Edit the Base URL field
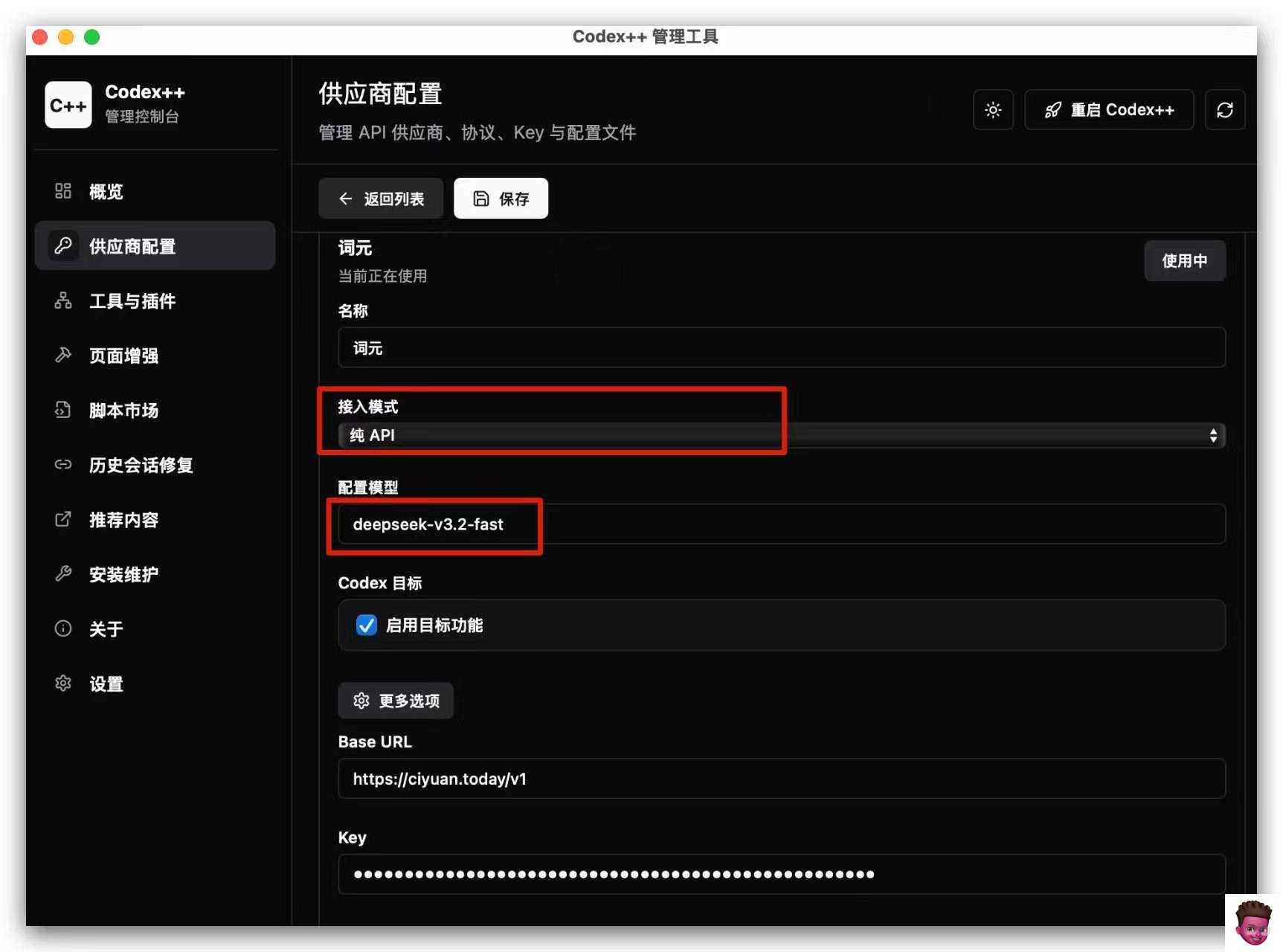The image size is (1283, 952). click(x=782, y=779)
